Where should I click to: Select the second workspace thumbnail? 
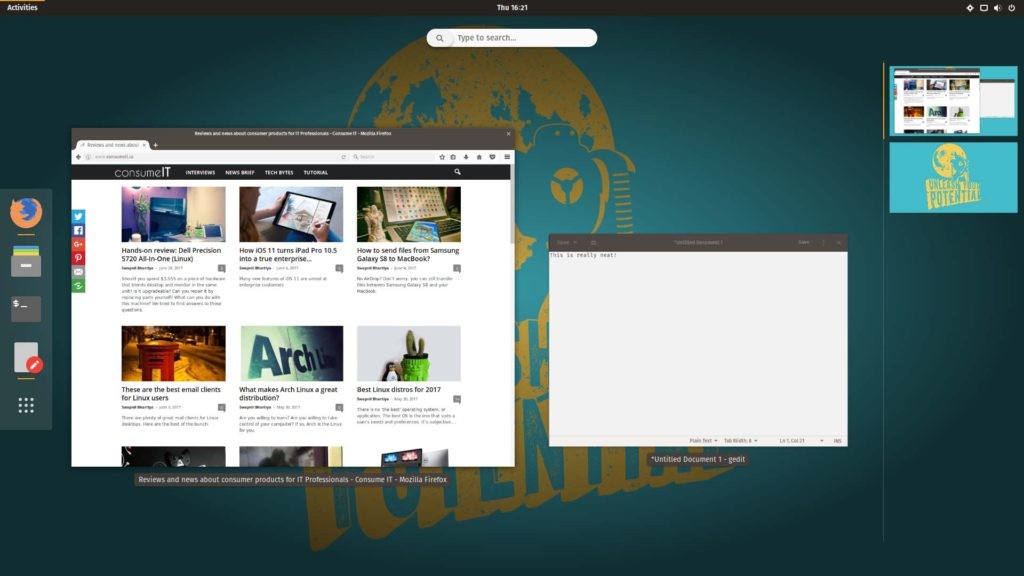tap(952, 177)
